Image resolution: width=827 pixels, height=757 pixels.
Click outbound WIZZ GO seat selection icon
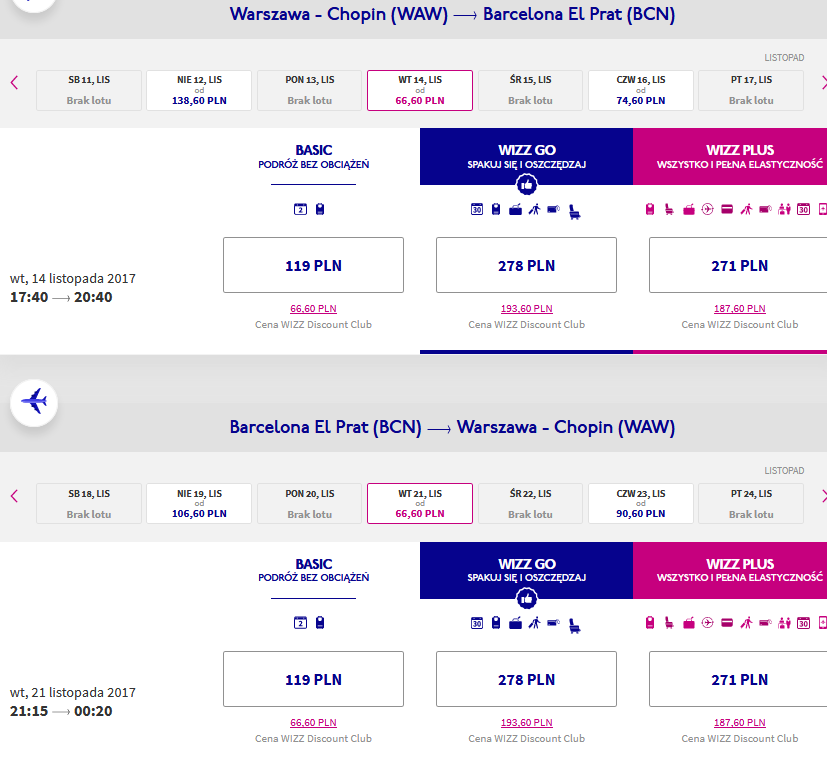click(x=574, y=212)
